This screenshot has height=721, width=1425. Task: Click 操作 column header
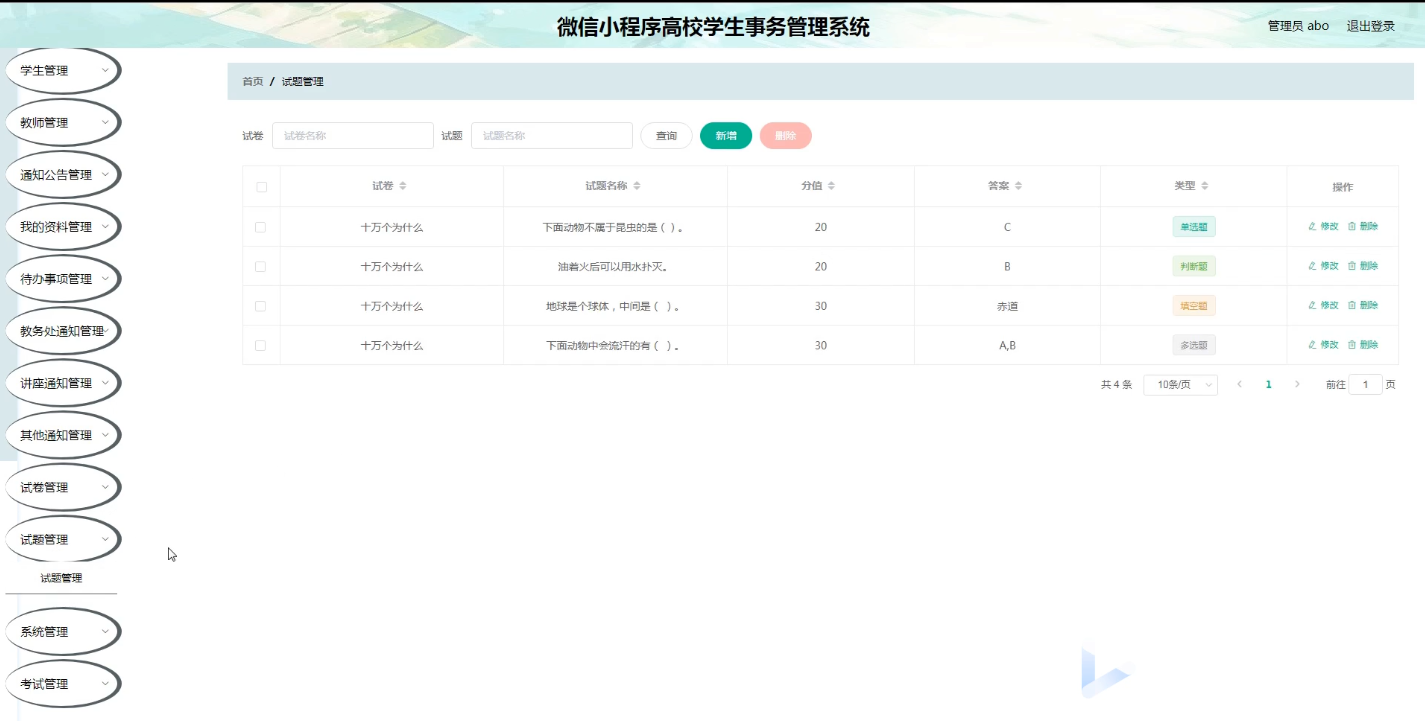tap(1342, 187)
